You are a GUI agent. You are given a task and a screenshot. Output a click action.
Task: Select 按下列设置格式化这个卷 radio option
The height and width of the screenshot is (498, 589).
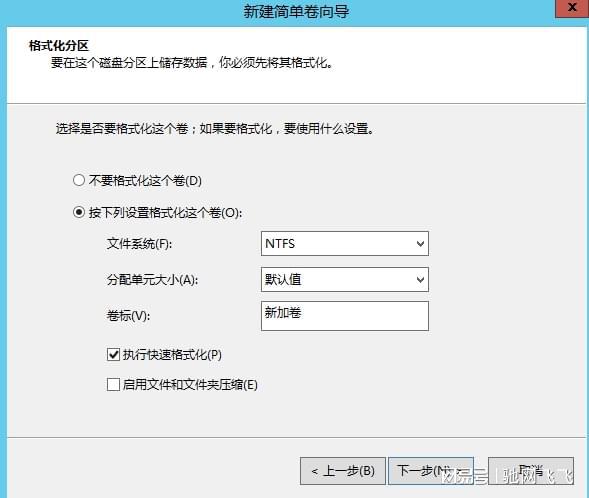click(x=79, y=213)
